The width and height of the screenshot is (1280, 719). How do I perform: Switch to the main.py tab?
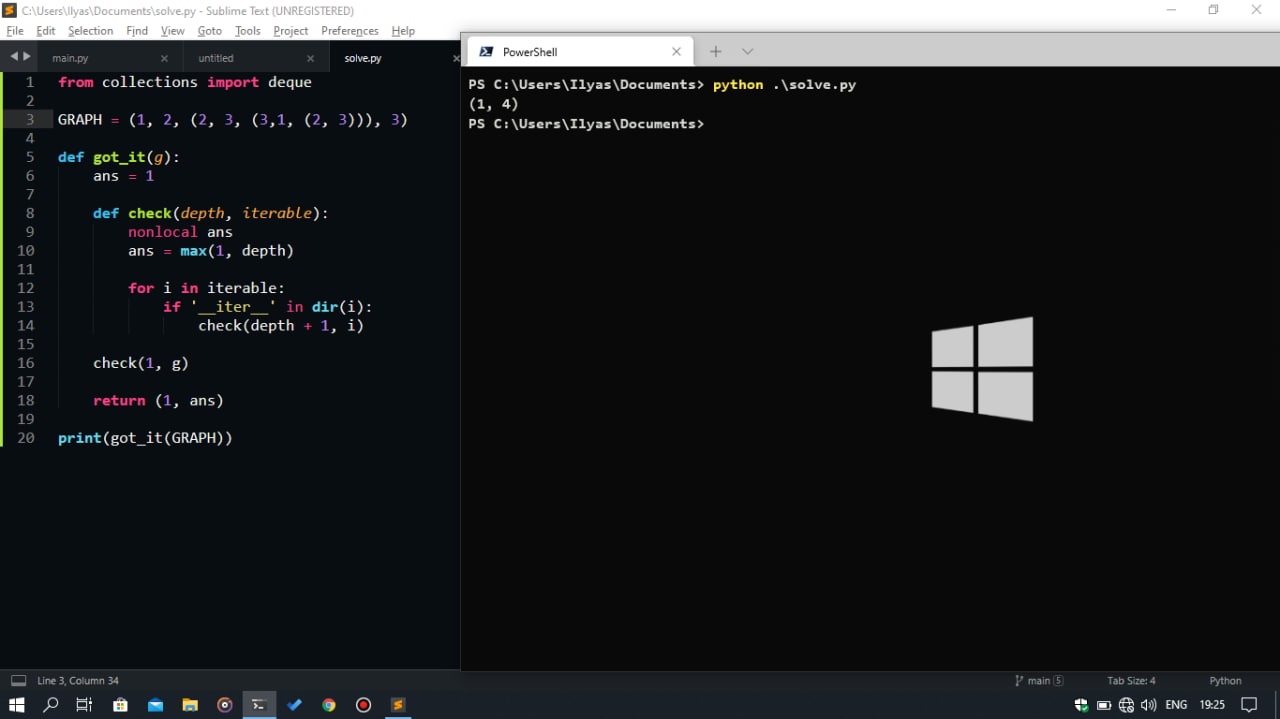(x=71, y=58)
